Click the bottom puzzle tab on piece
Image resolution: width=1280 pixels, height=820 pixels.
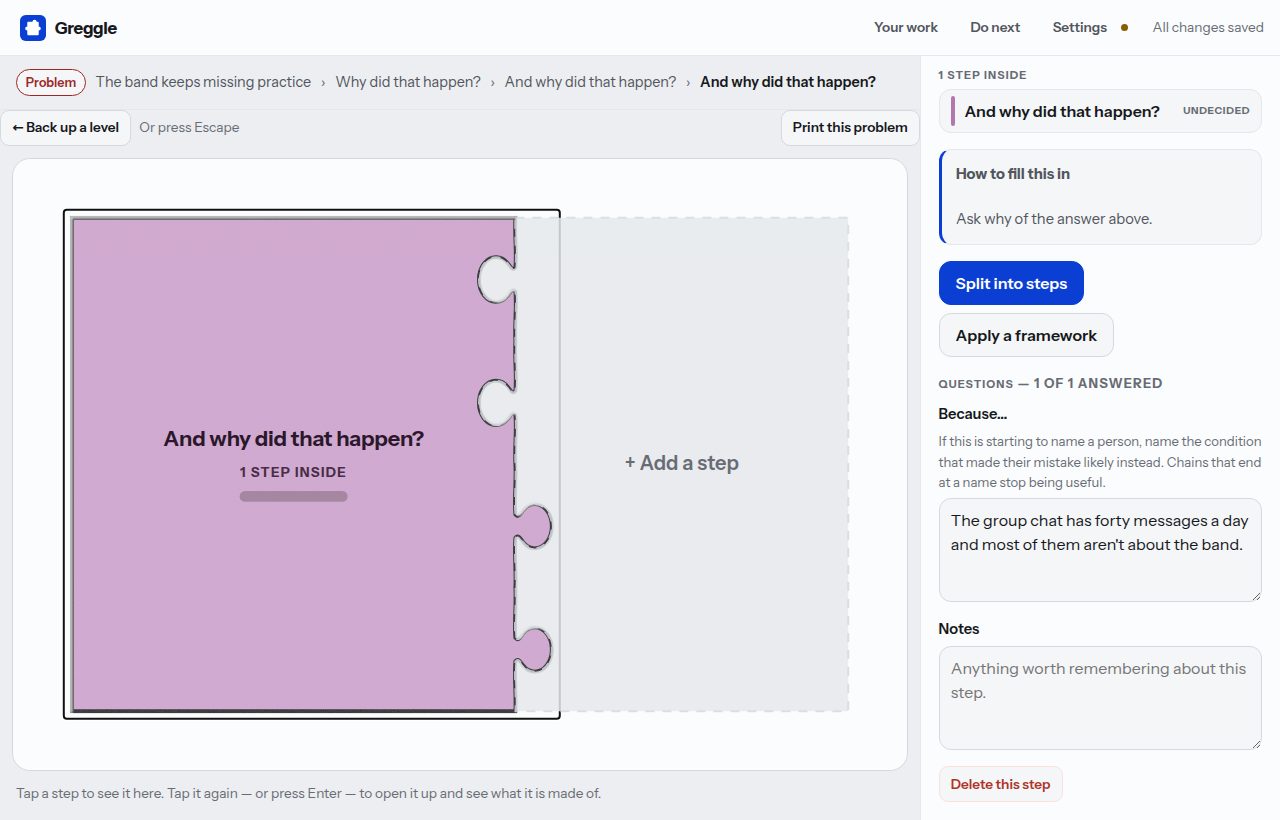tap(533, 650)
